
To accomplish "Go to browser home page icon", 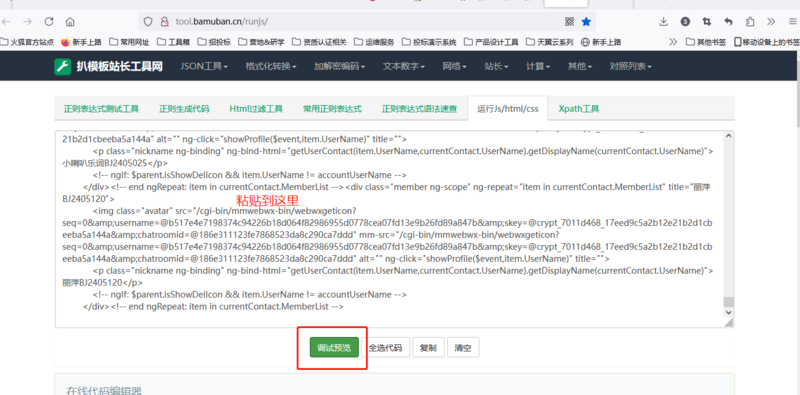I will (x=70, y=21).
